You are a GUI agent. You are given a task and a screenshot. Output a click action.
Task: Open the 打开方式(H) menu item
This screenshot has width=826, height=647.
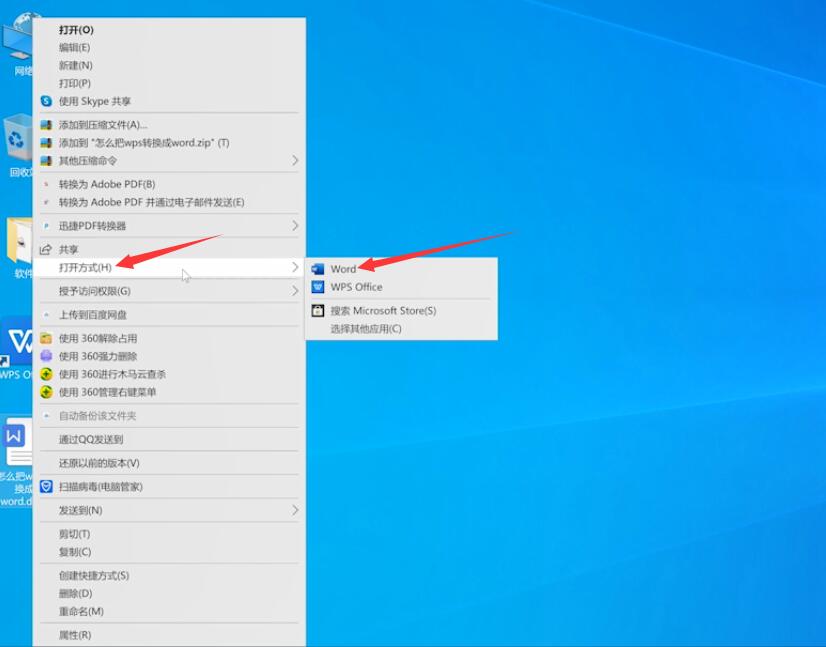pyautogui.click(x=169, y=268)
